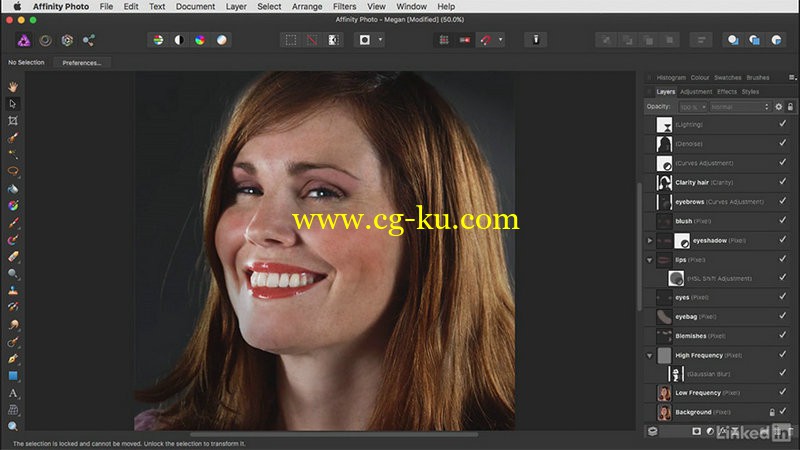This screenshot has height=450, width=800.
Task: Switch to the Swatches tab
Action: [728, 78]
